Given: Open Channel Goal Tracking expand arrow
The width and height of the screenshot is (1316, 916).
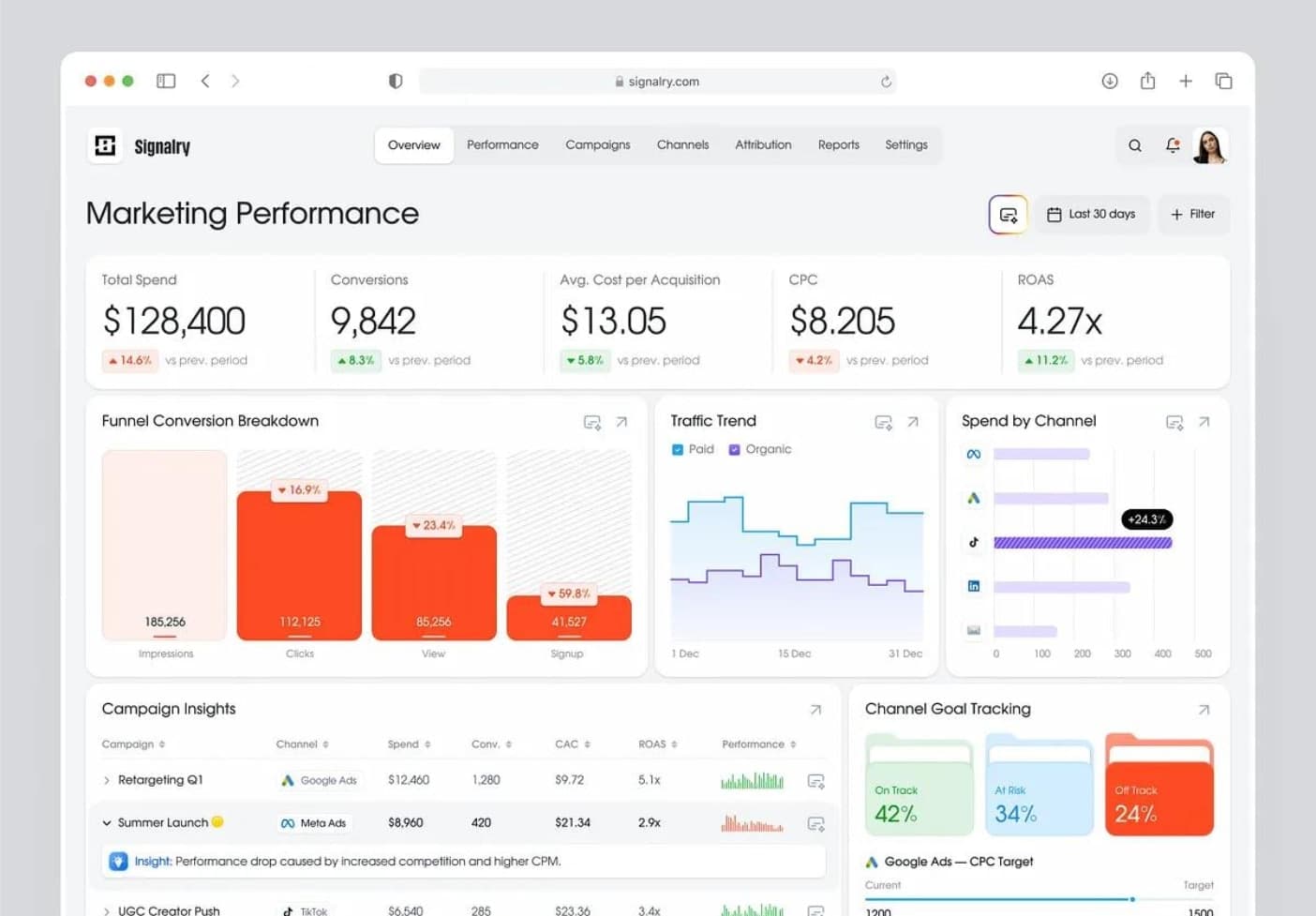Looking at the screenshot, I should (x=1204, y=710).
